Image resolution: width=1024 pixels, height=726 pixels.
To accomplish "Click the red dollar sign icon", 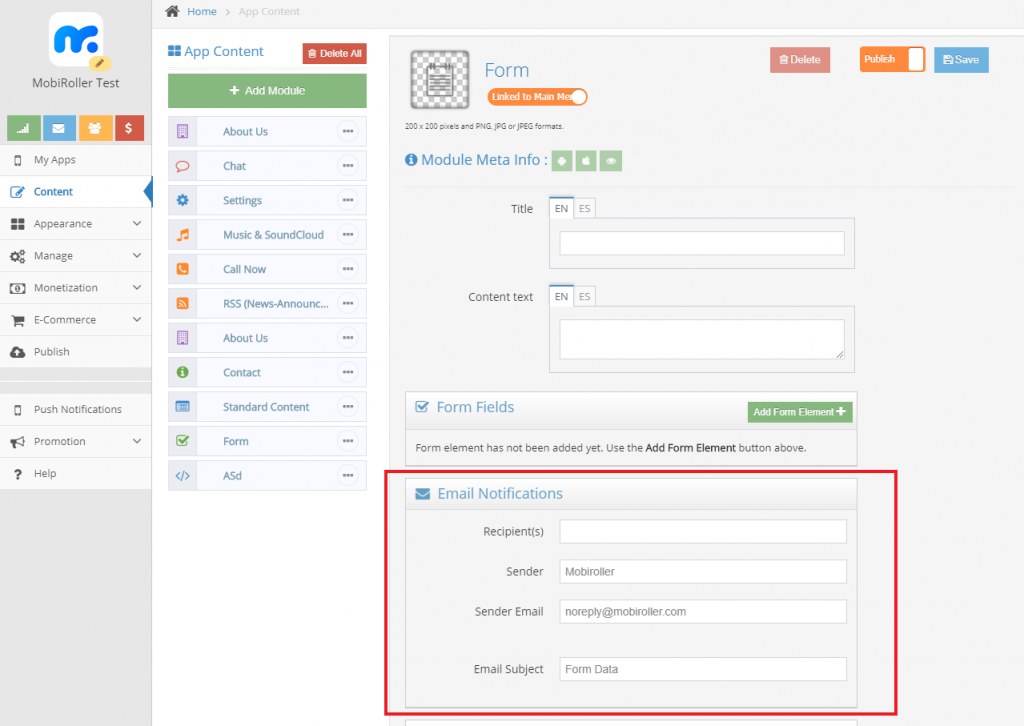I will (x=128, y=129).
